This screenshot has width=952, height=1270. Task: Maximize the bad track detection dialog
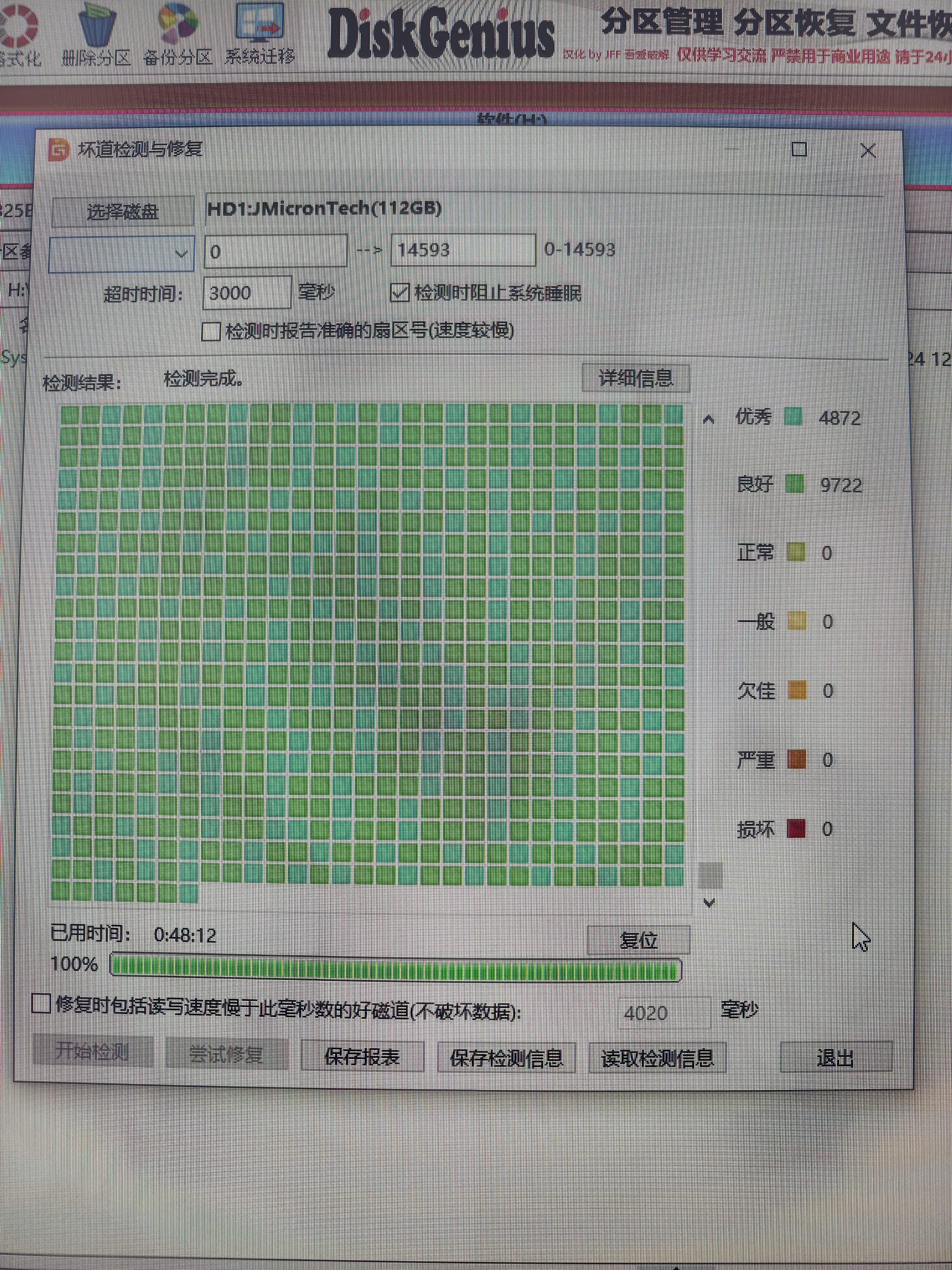pos(799,149)
